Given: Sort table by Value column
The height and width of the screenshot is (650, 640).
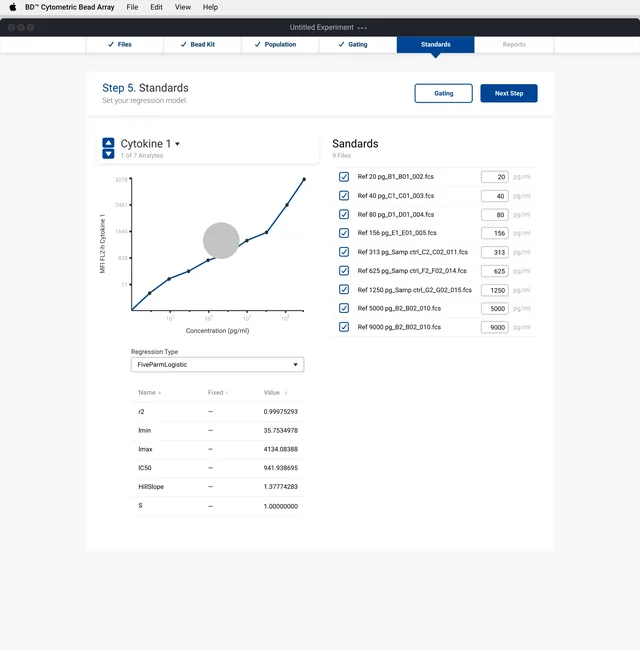Looking at the screenshot, I should (275, 393).
